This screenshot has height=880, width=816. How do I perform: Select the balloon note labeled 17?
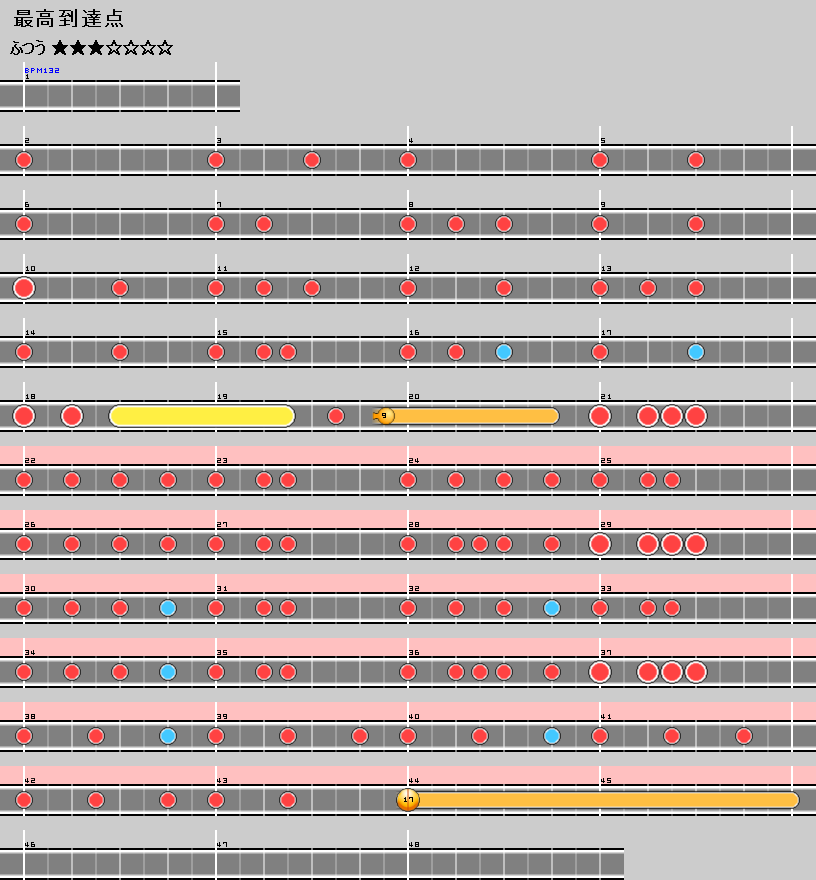pyautogui.click(x=408, y=800)
